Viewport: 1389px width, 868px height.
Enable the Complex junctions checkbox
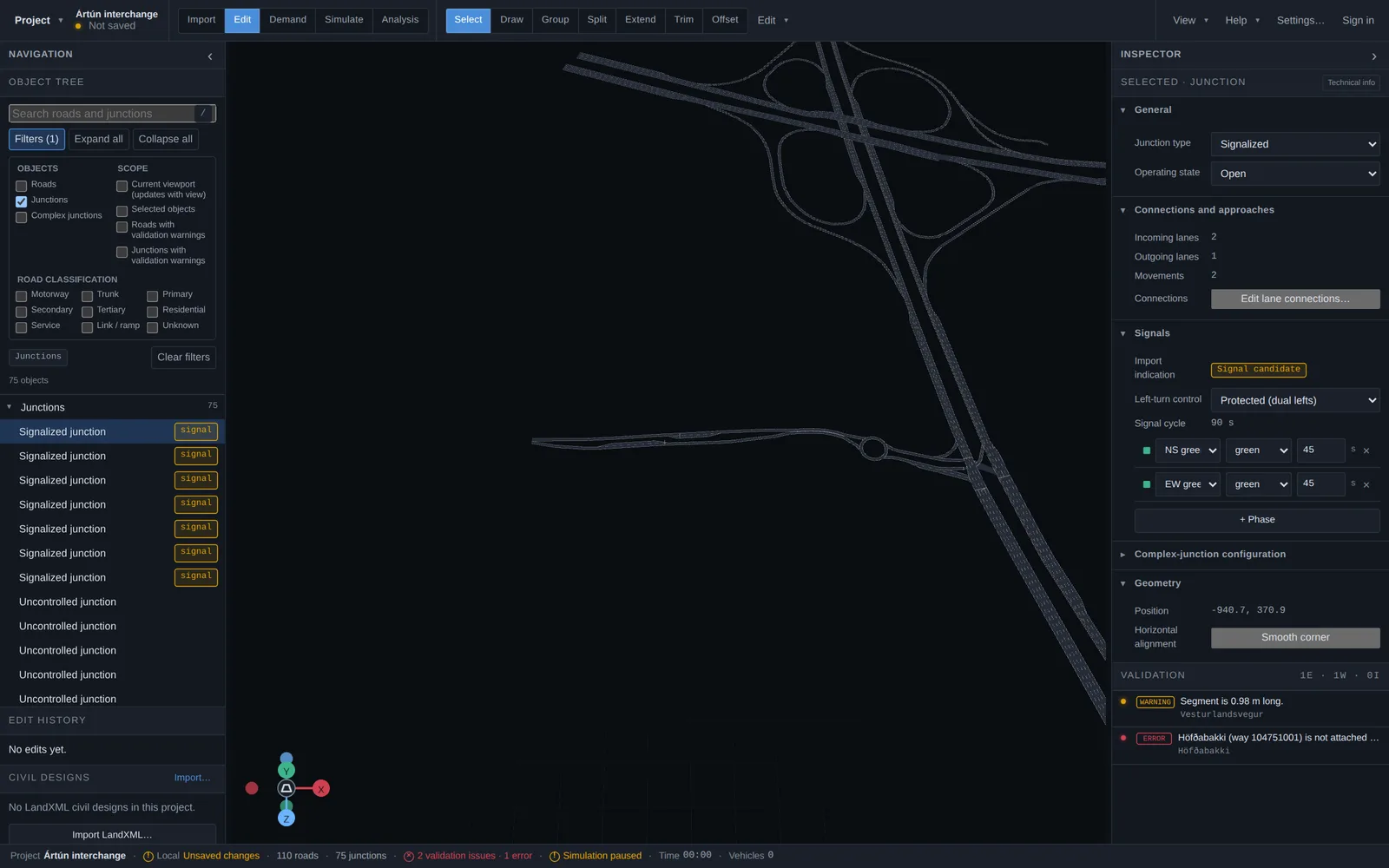click(22, 217)
